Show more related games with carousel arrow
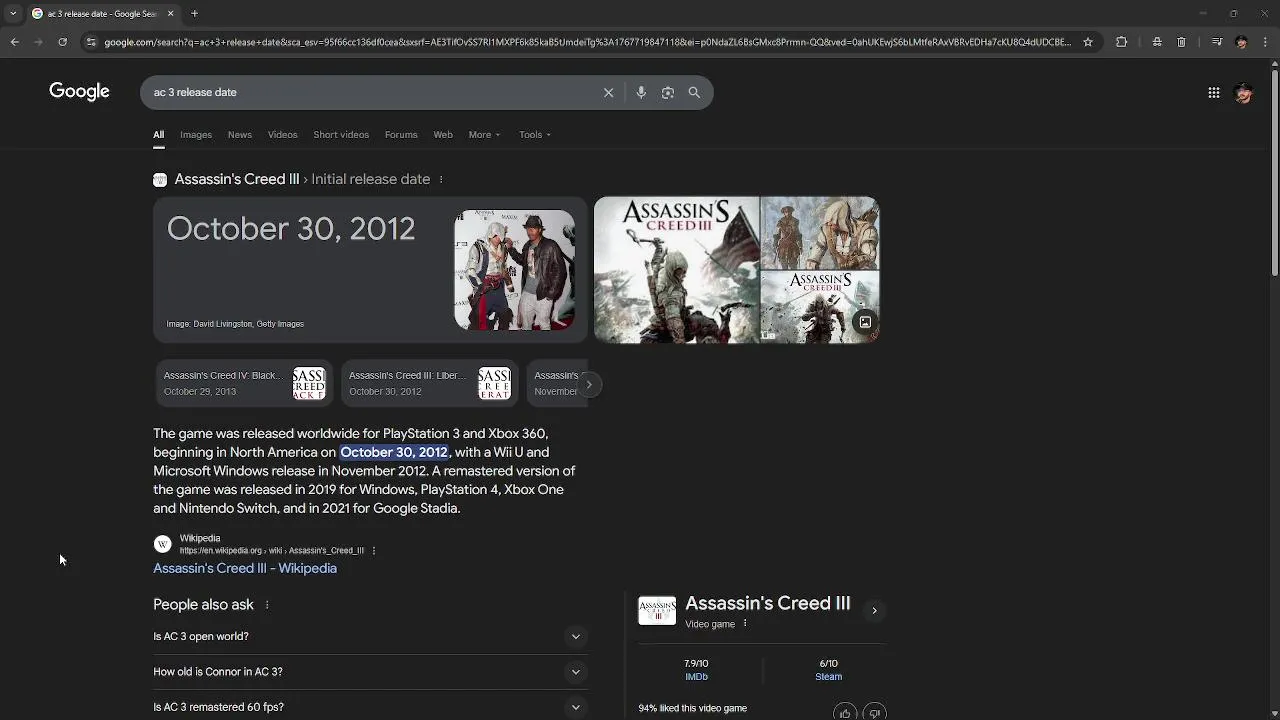Image resolution: width=1280 pixels, height=720 pixels. coord(589,384)
